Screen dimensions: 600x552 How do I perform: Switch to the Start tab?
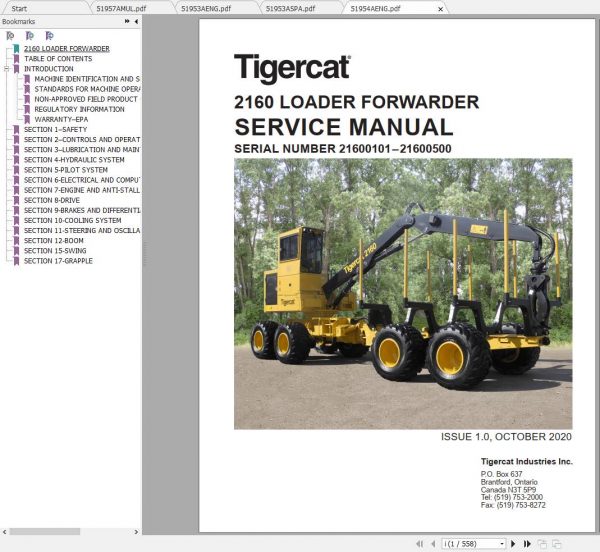click(19, 8)
